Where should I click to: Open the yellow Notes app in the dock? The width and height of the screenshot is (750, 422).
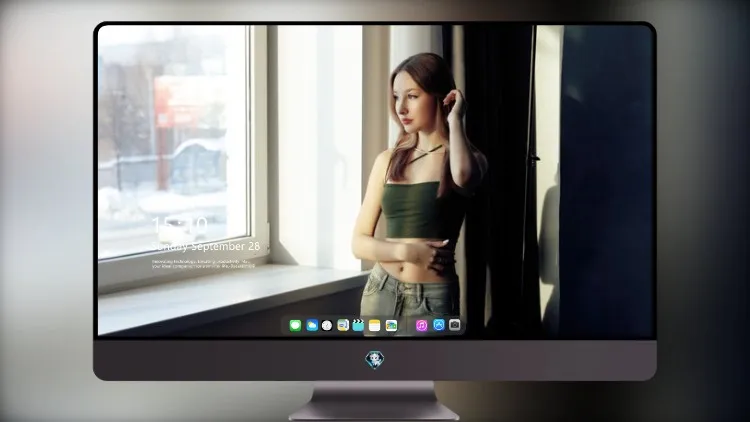pyautogui.click(x=375, y=326)
